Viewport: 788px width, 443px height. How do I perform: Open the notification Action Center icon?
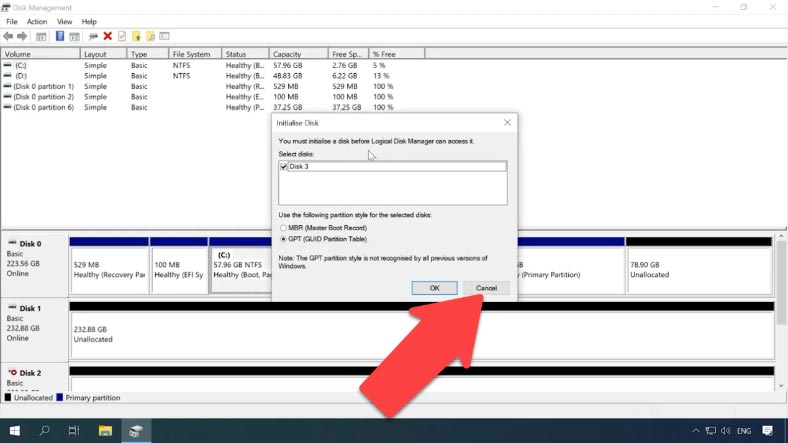767,430
